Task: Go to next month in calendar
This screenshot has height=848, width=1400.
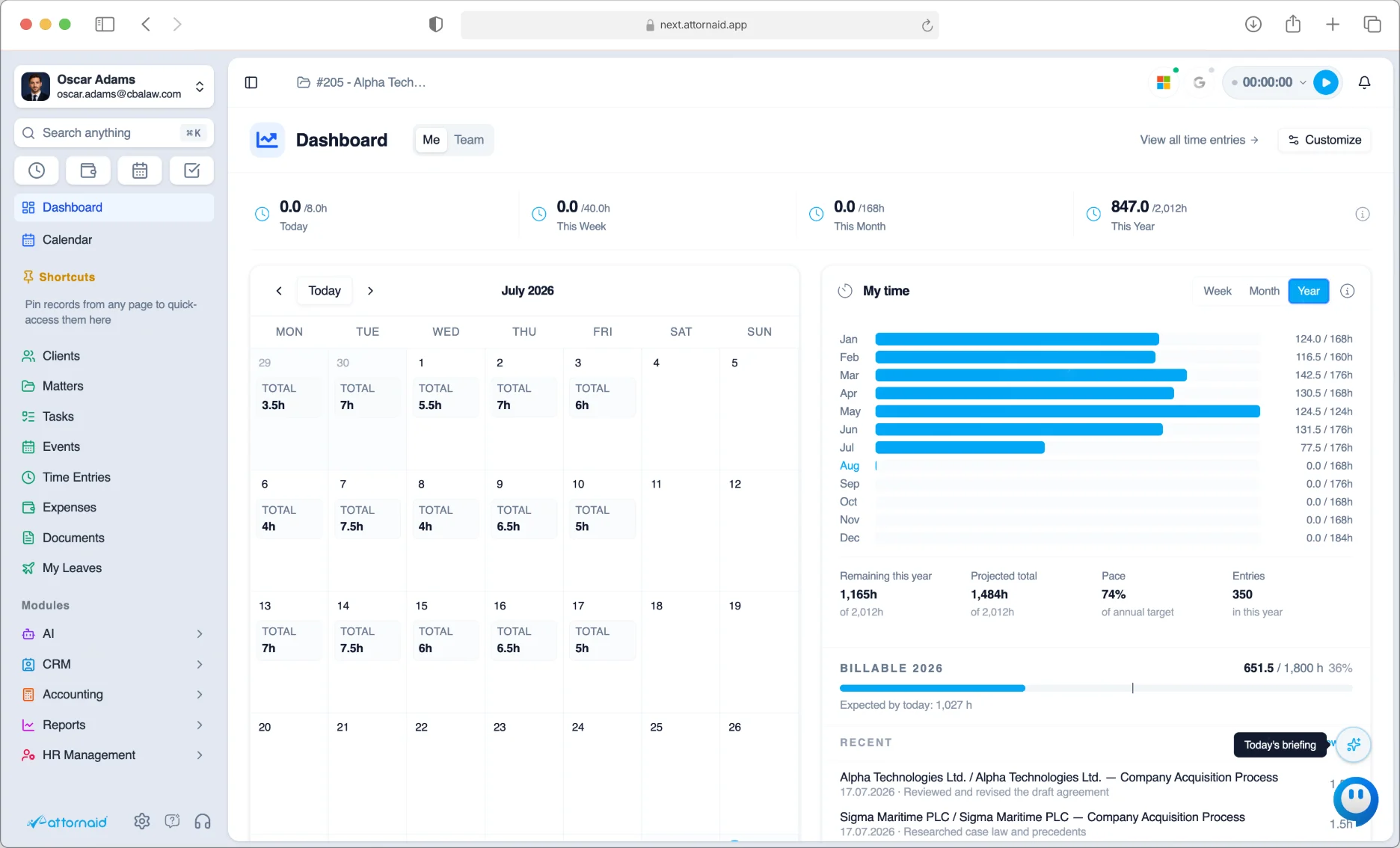Action: click(x=370, y=291)
